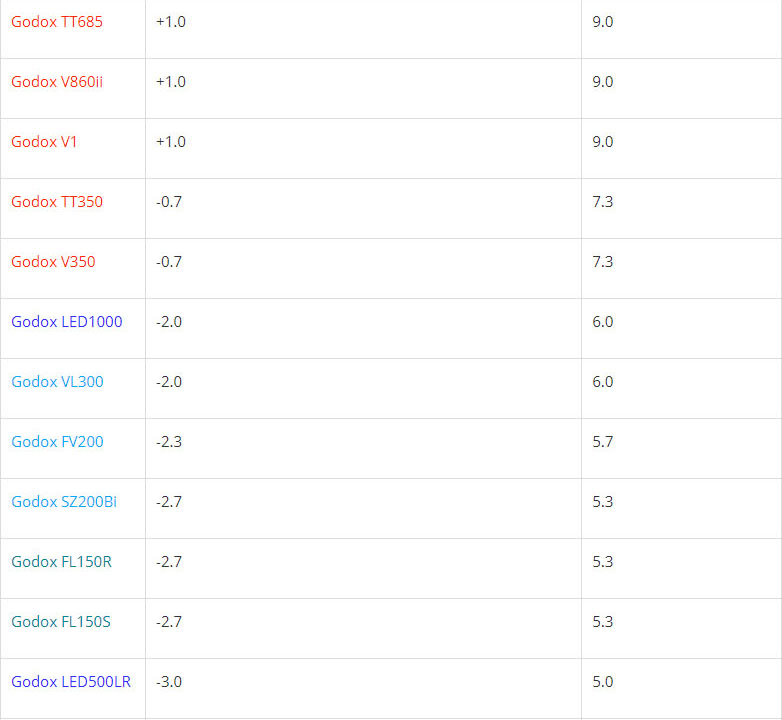Viewport: 782px width, 720px height.
Task: Select the -2.0 value in Godox VL300 row
Action: click(x=169, y=382)
